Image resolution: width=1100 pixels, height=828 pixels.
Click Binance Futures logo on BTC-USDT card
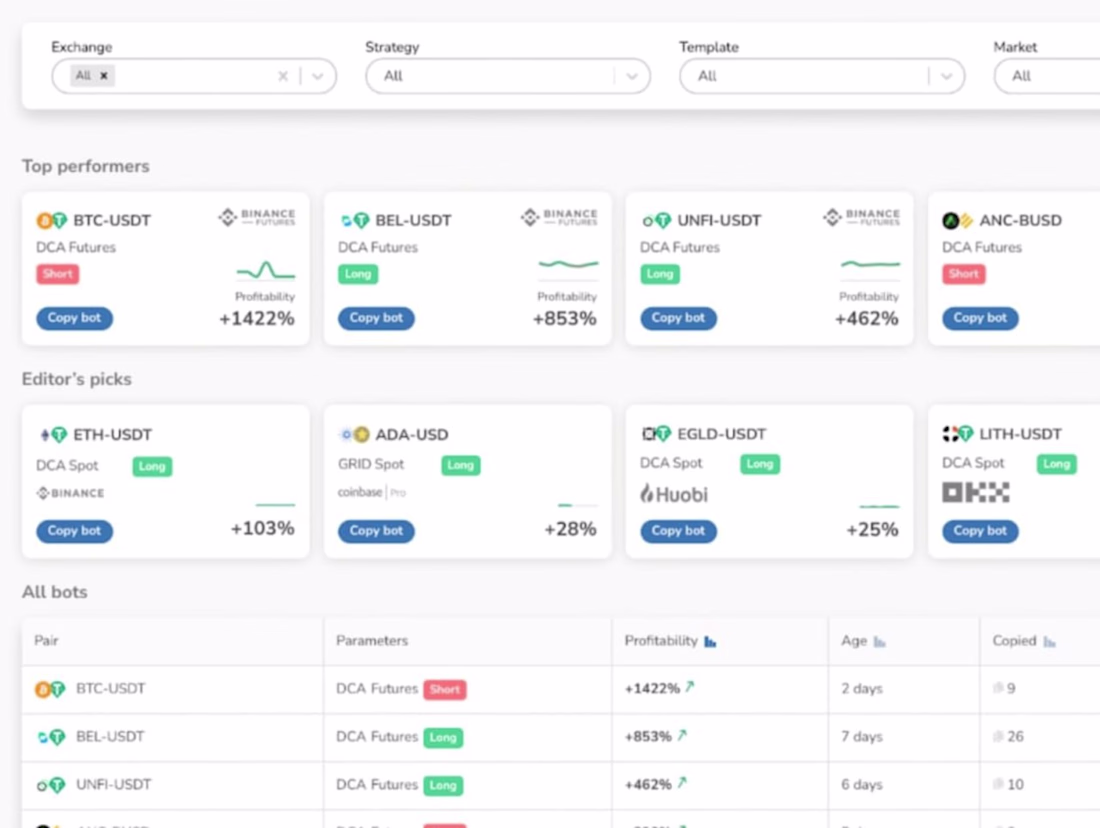[x=257, y=218]
